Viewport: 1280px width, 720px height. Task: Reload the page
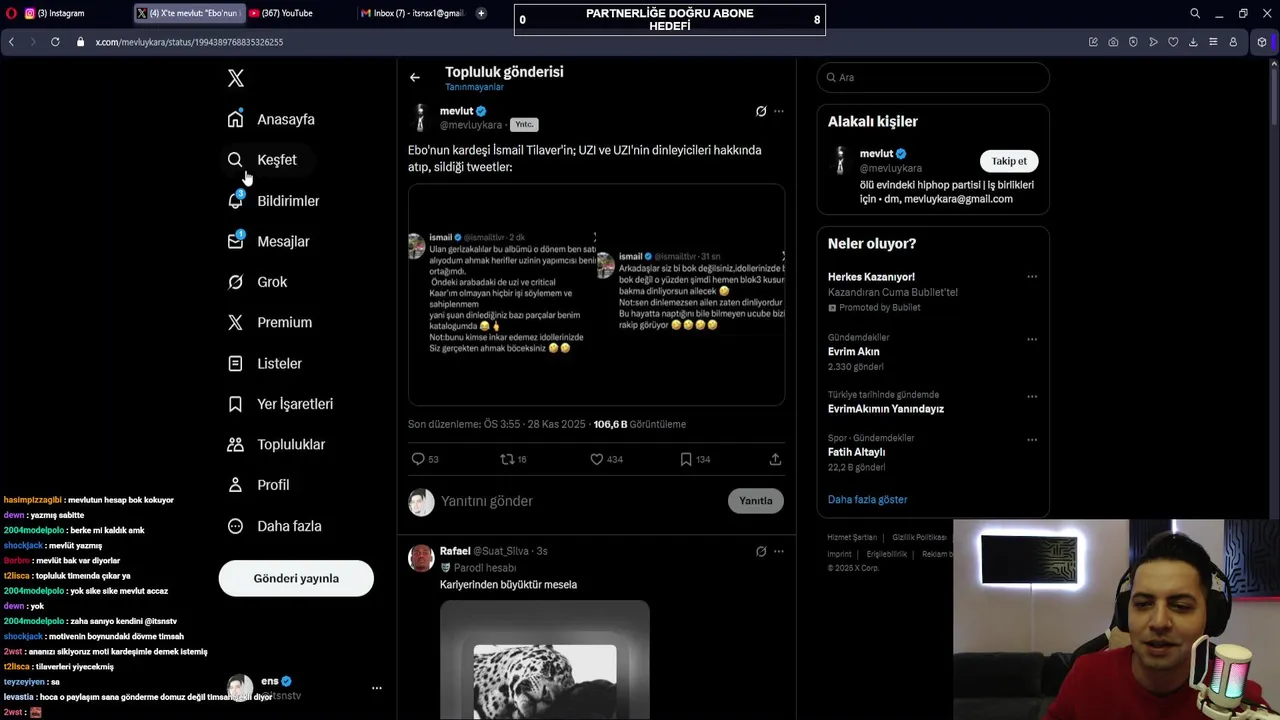(55, 42)
